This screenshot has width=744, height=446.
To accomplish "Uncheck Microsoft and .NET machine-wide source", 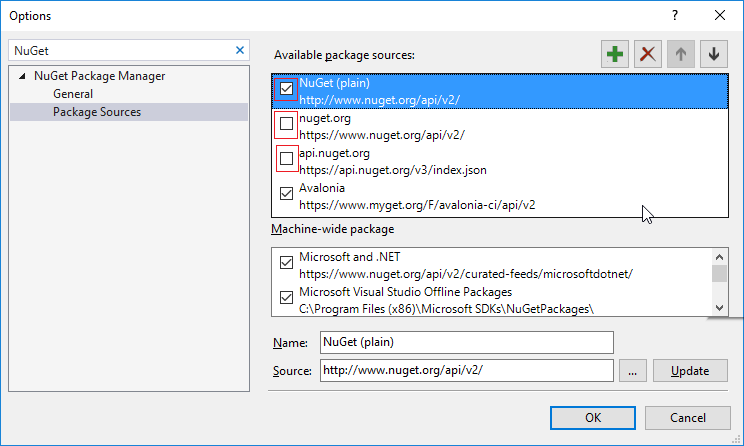I will tap(287, 263).
